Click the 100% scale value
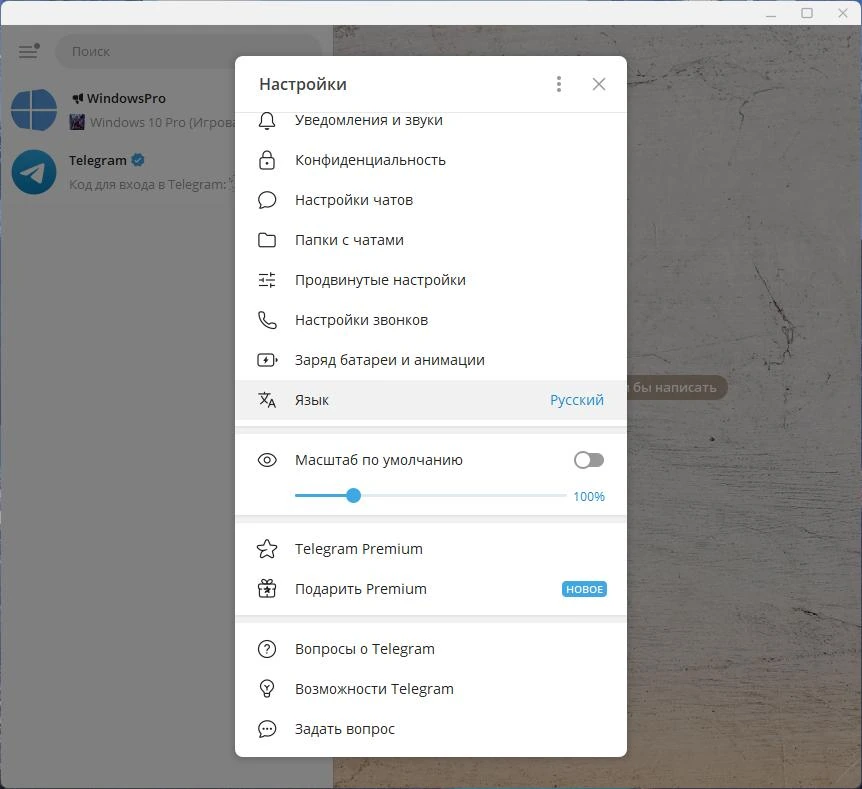 [x=589, y=496]
